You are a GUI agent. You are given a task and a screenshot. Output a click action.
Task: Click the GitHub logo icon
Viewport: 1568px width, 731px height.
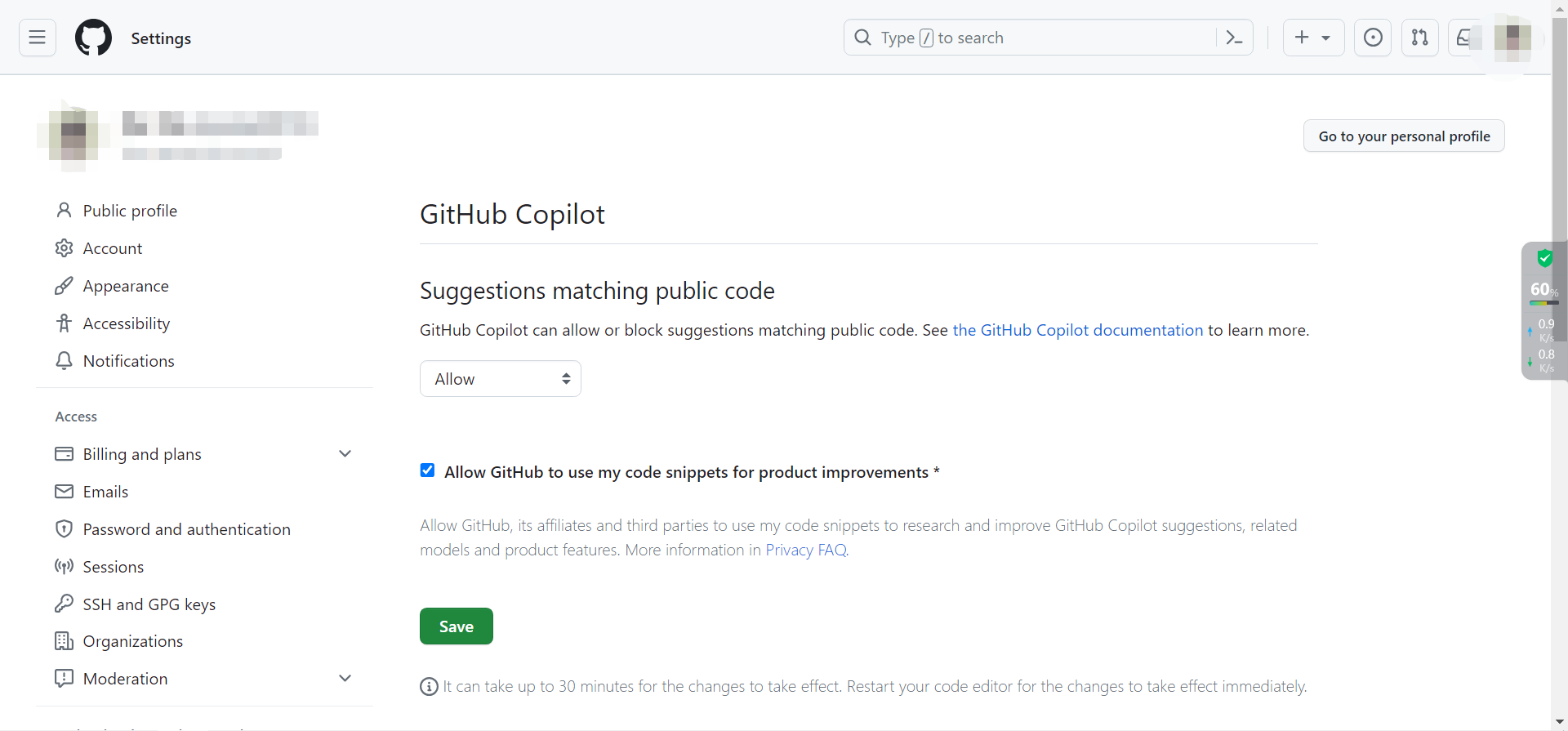[x=93, y=38]
